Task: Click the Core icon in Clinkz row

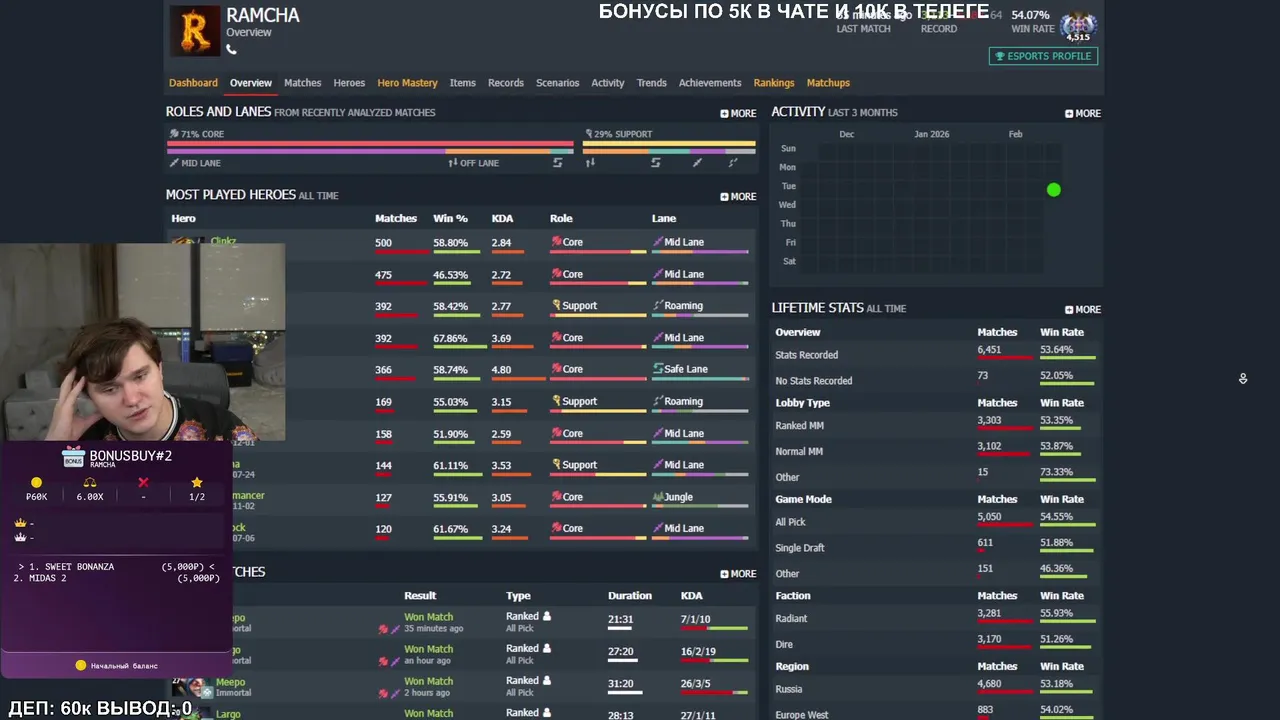Action: [x=556, y=242]
